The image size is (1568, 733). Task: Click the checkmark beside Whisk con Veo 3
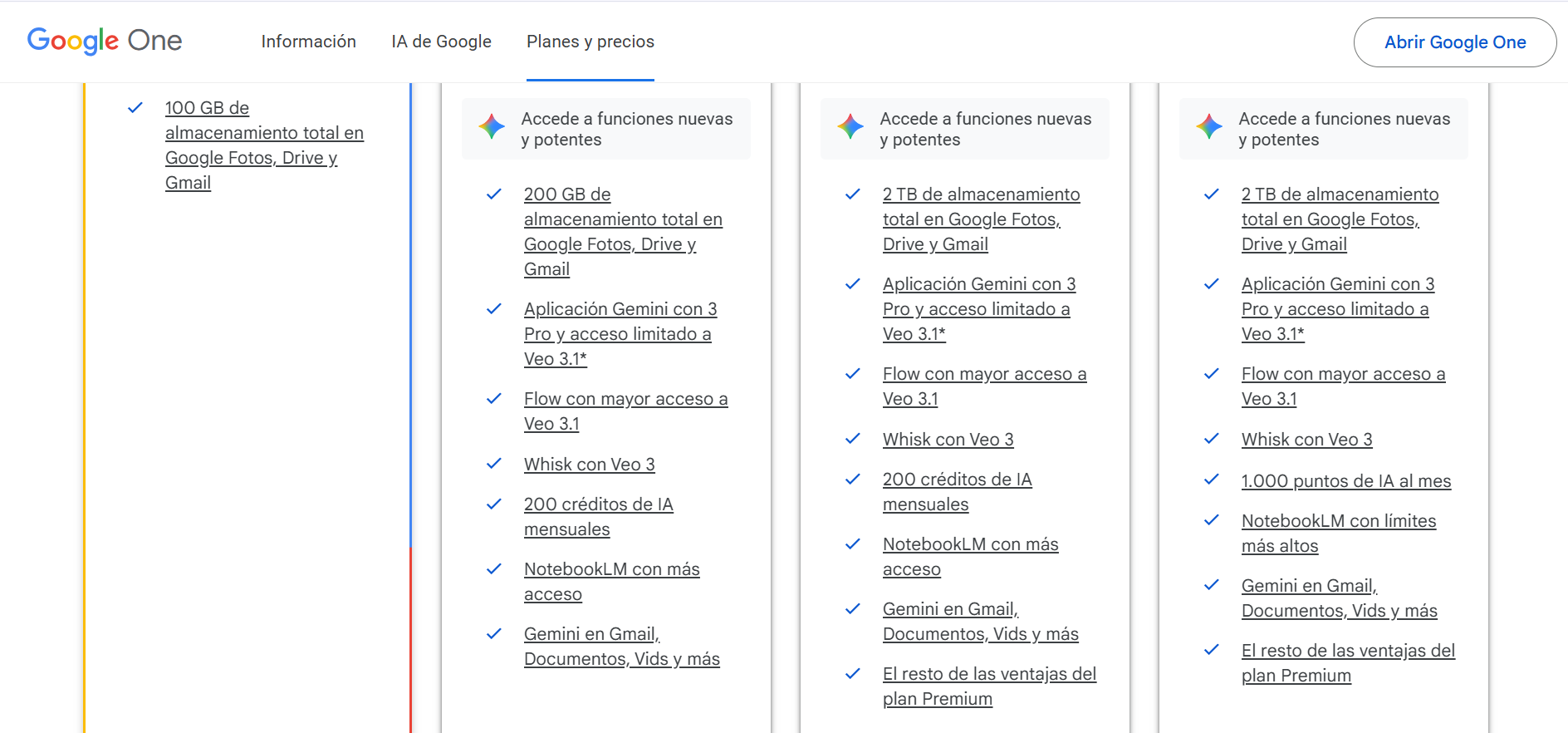click(495, 464)
